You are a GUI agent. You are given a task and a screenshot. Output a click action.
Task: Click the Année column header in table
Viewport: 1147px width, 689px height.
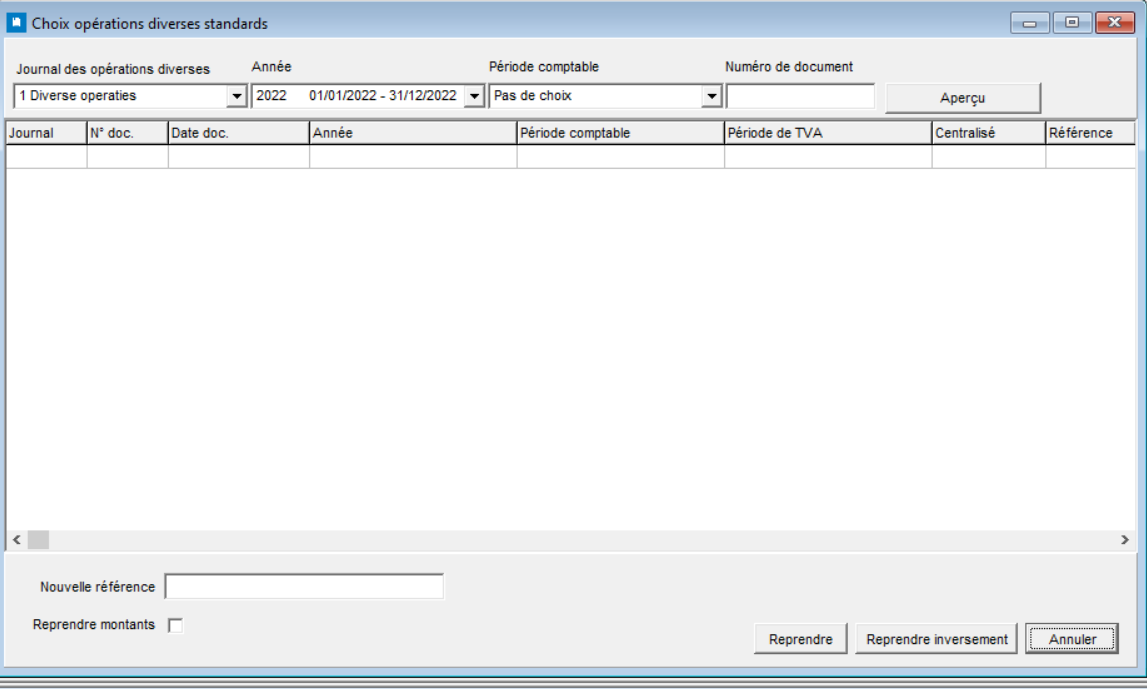click(413, 133)
